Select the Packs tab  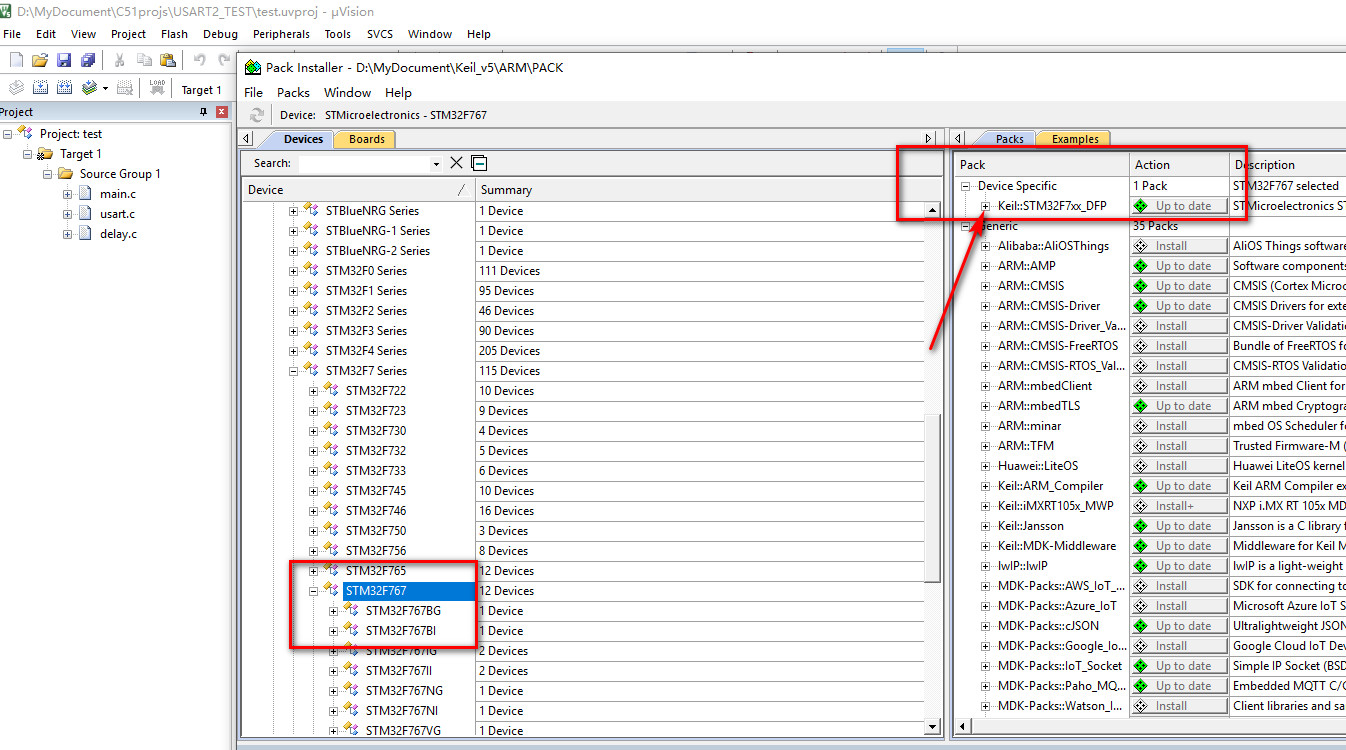[x=1010, y=139]
